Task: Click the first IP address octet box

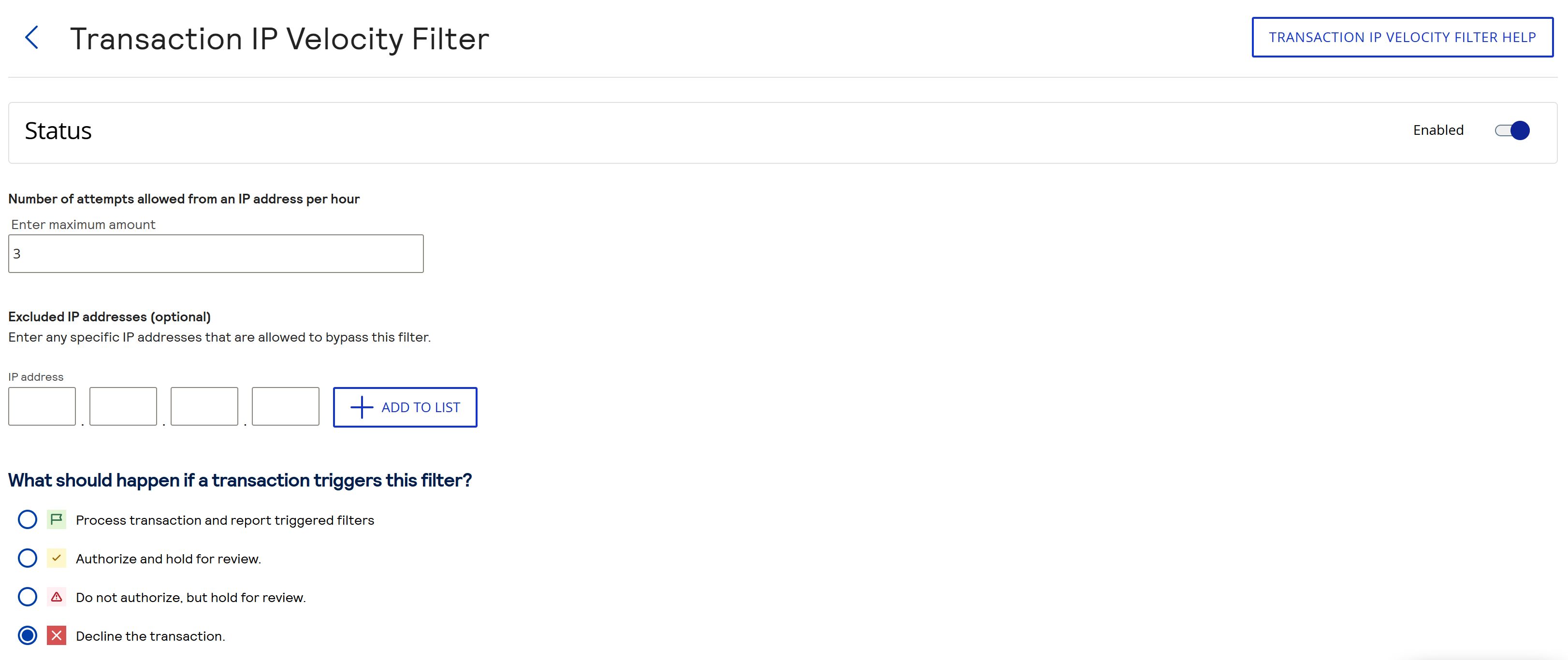Action: pyautogui.click(x=42, y=406)
